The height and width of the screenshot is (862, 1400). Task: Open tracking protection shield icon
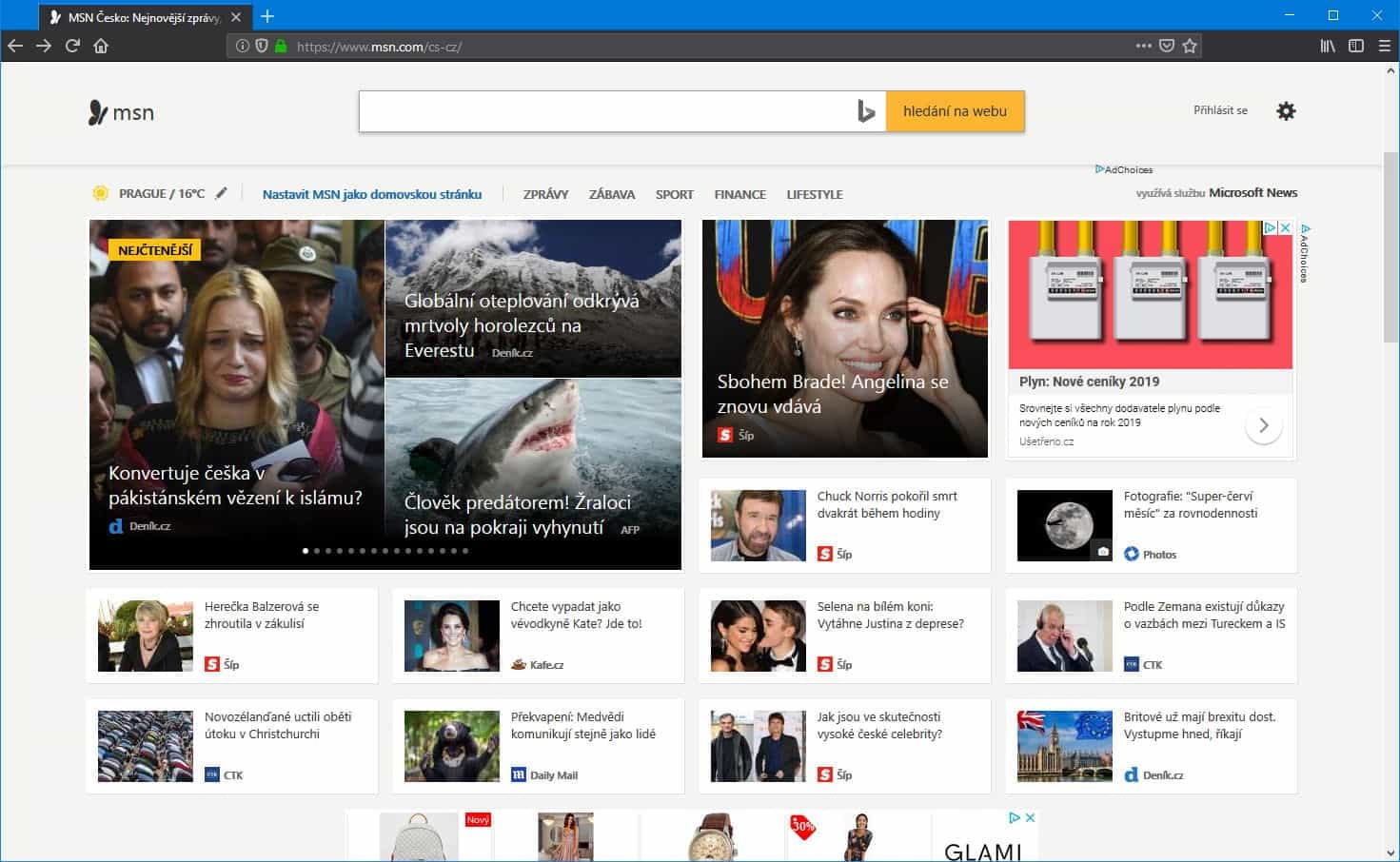point(262,46)
